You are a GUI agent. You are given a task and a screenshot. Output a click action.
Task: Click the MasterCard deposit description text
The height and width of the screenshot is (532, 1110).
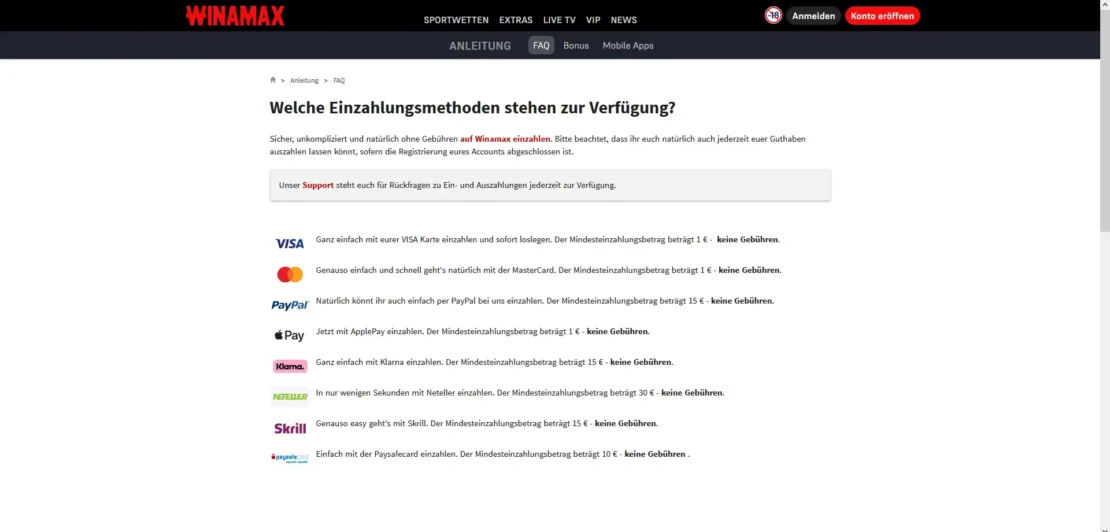coord(549,270)
